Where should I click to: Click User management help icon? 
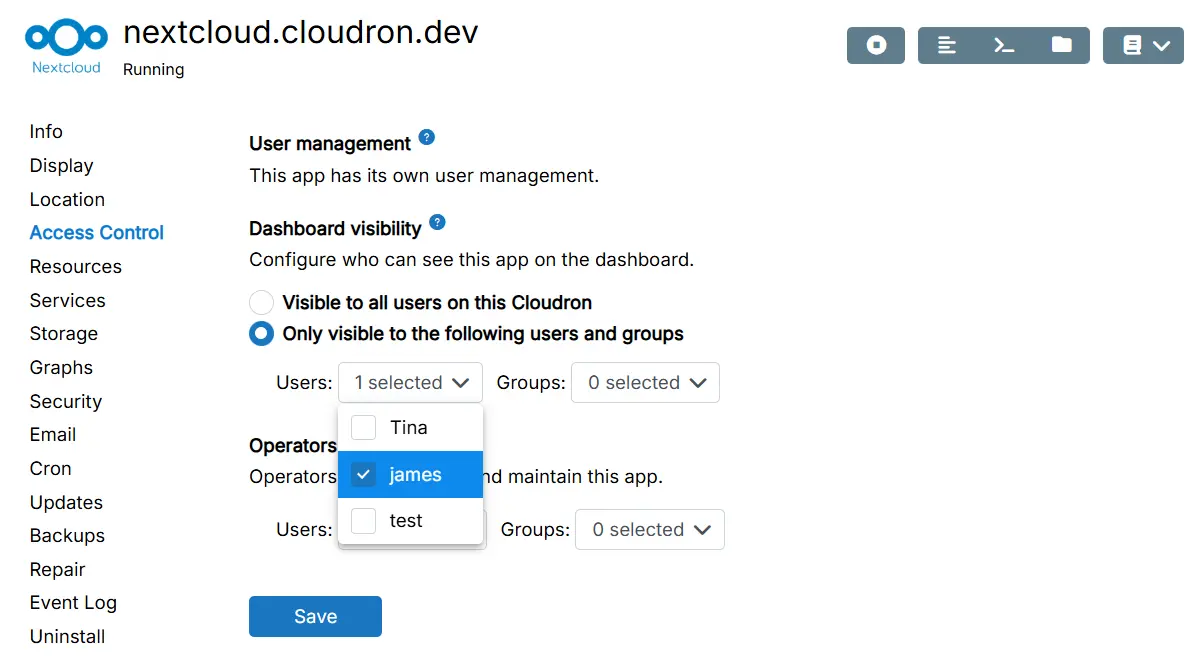(x=427, y=138)
